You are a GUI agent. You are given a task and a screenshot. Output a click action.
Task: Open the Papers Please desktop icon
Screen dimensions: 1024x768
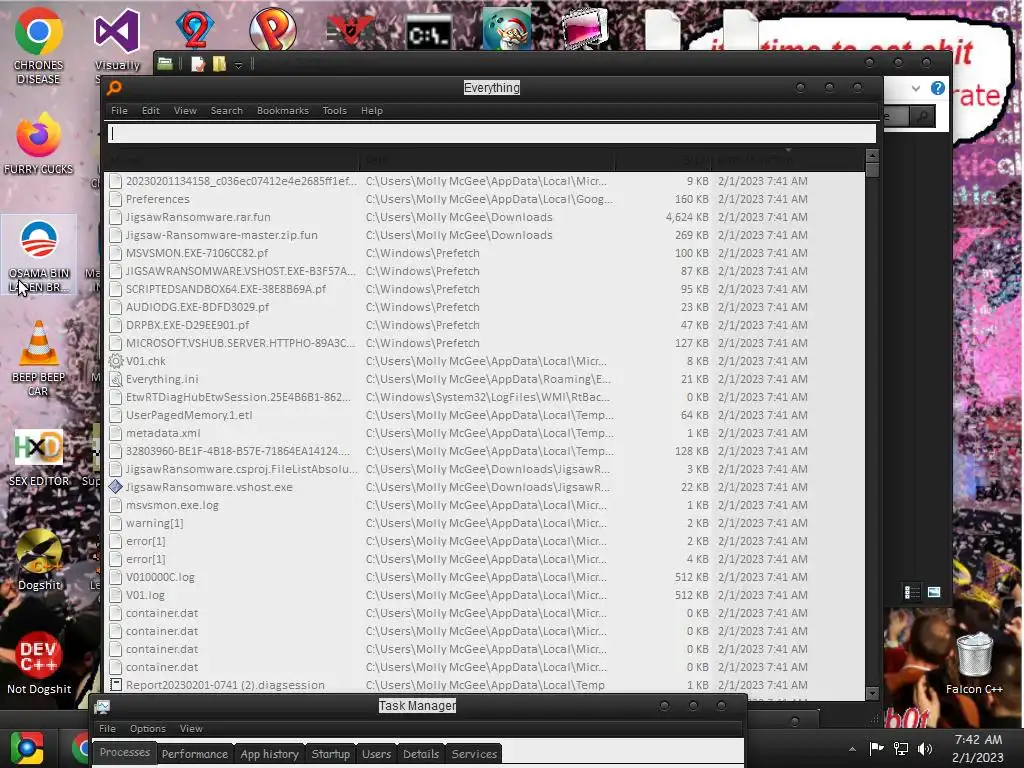(351, 29)
